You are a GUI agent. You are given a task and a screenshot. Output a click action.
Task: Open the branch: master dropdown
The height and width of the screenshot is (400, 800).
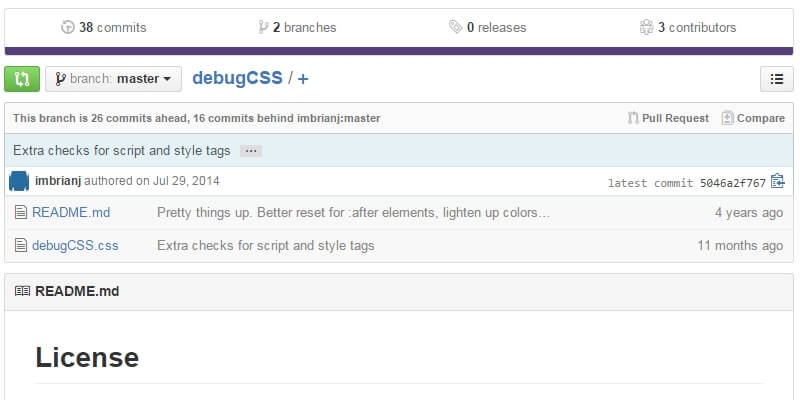(x=113, y=78)
